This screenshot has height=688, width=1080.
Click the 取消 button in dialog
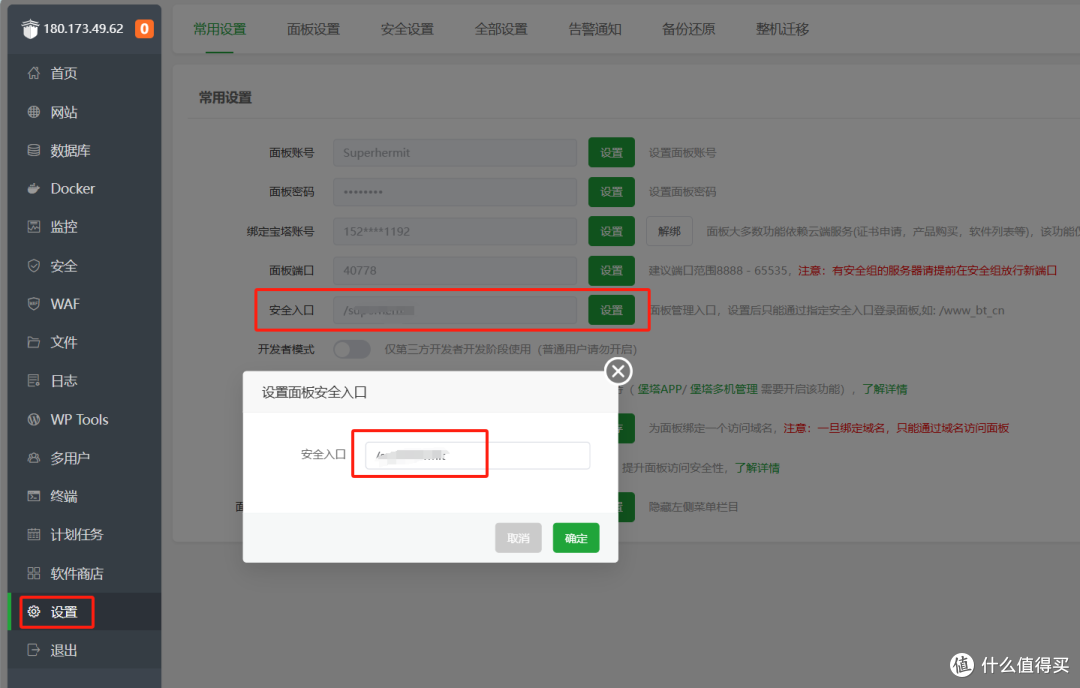click(x=518, y=538)
